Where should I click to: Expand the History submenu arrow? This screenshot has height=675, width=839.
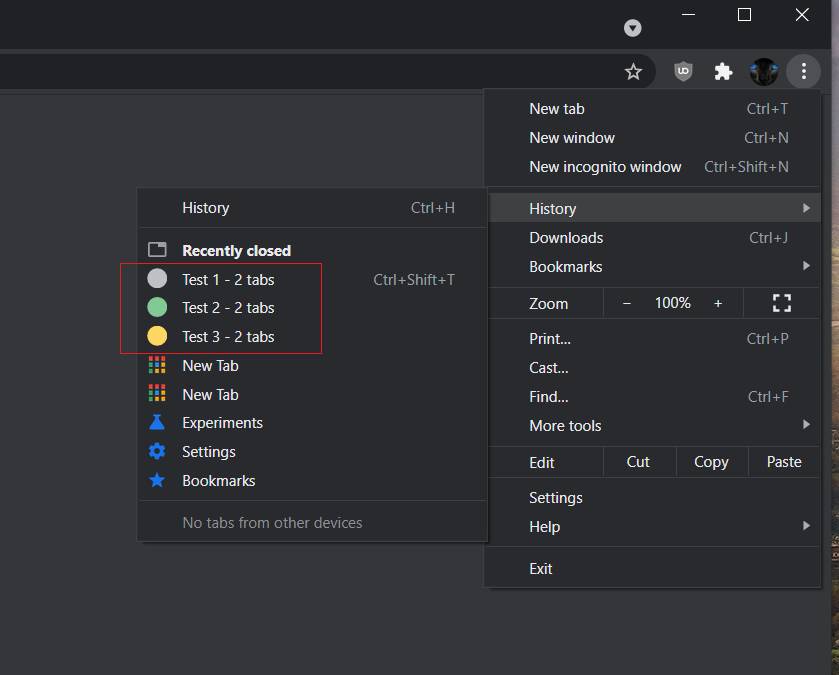806,208
